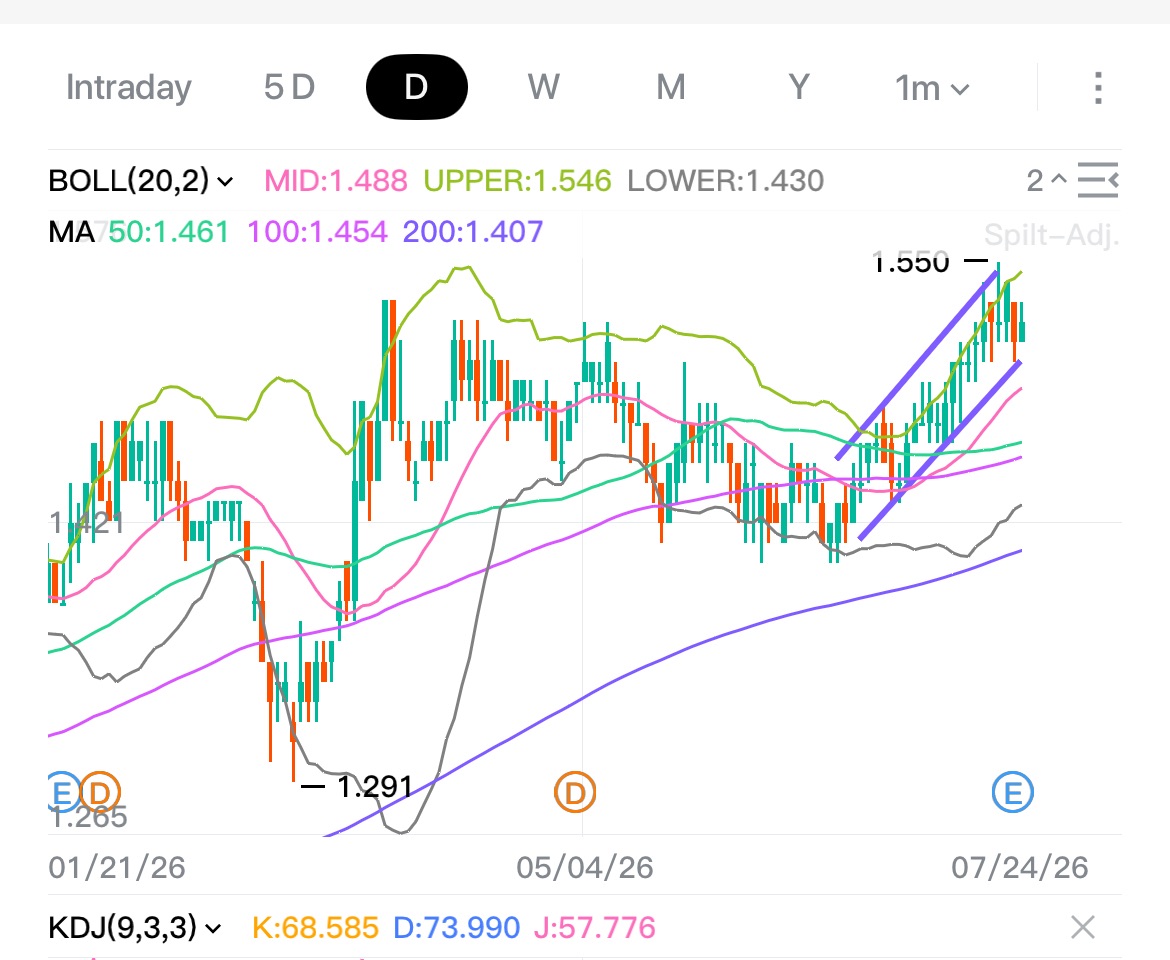Viewport: 1170px width, 960px height.
Task: Collapse indicator count with the 2 caret
Action: click(x=1046, y=181)
